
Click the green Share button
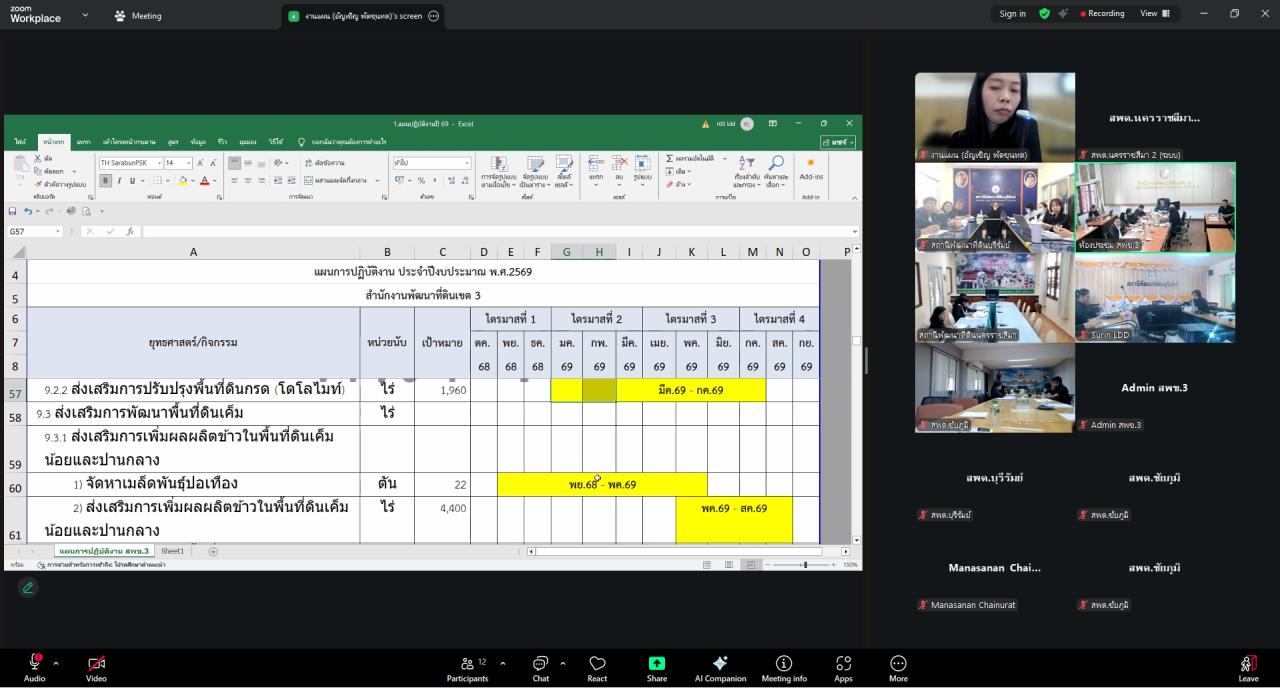657,668
